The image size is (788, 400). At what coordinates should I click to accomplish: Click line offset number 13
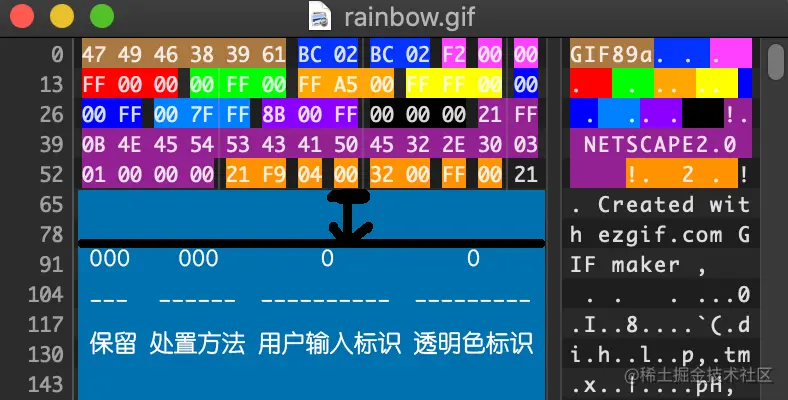pos(52,84)
